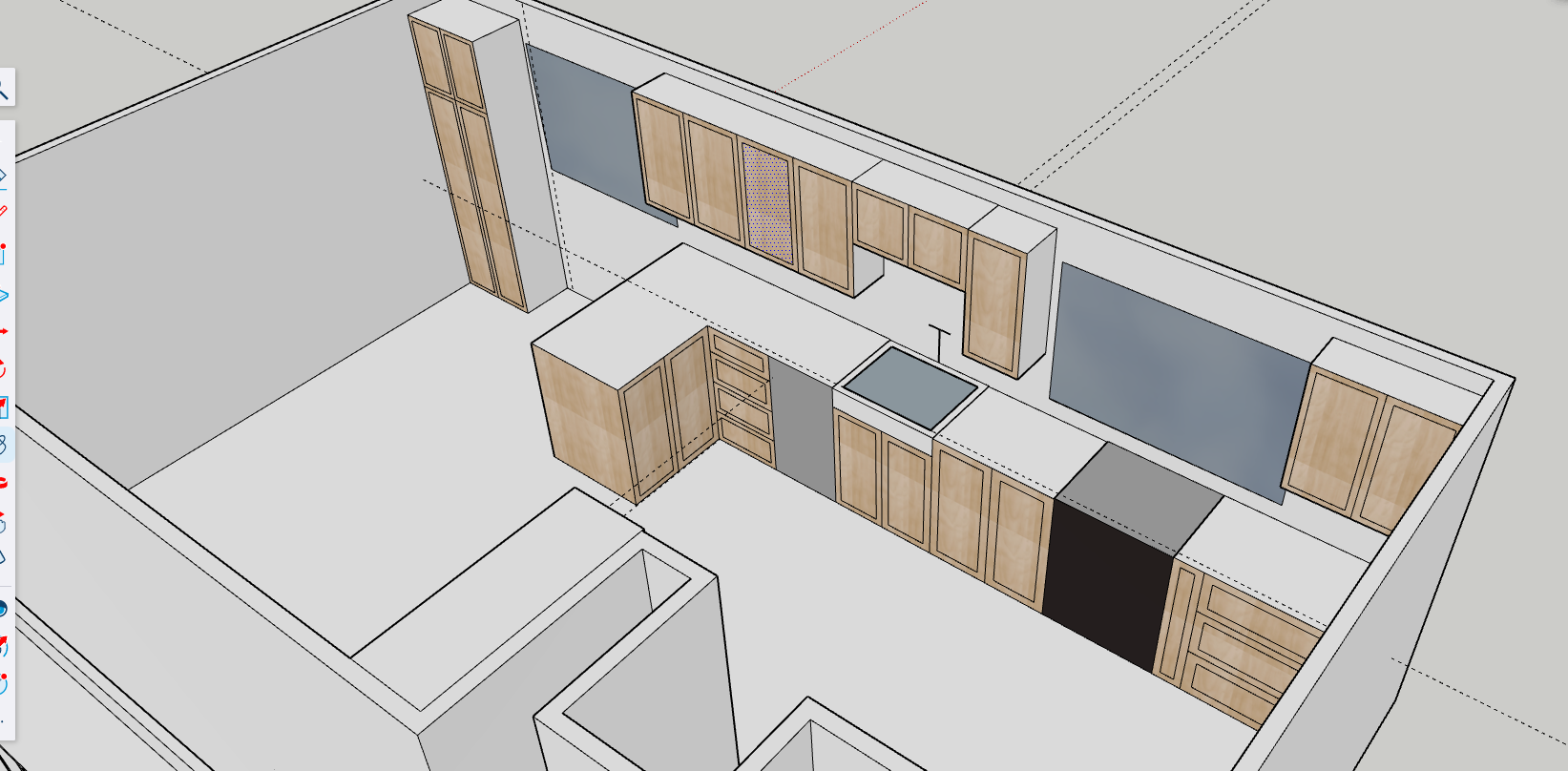1568x771 pixels.
Task: Choose the Move tool with red arrows
Action: [x=3, y=331]
